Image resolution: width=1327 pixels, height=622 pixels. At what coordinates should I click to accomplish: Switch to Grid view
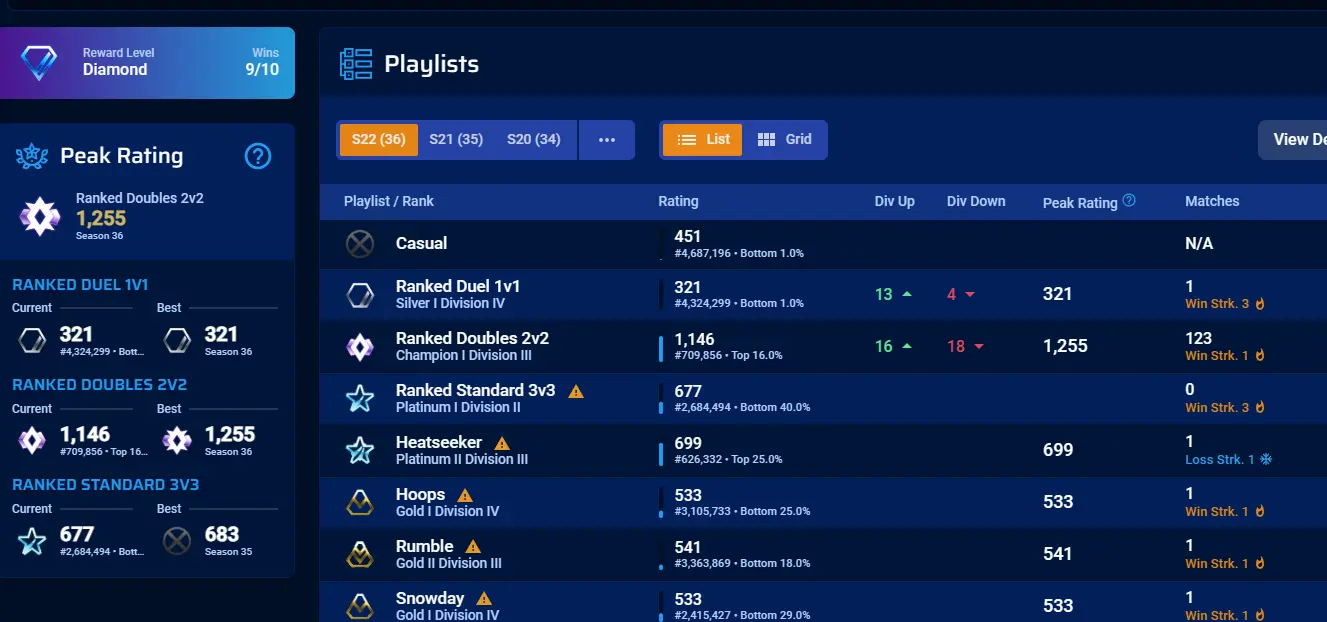(x=785, y=140)
